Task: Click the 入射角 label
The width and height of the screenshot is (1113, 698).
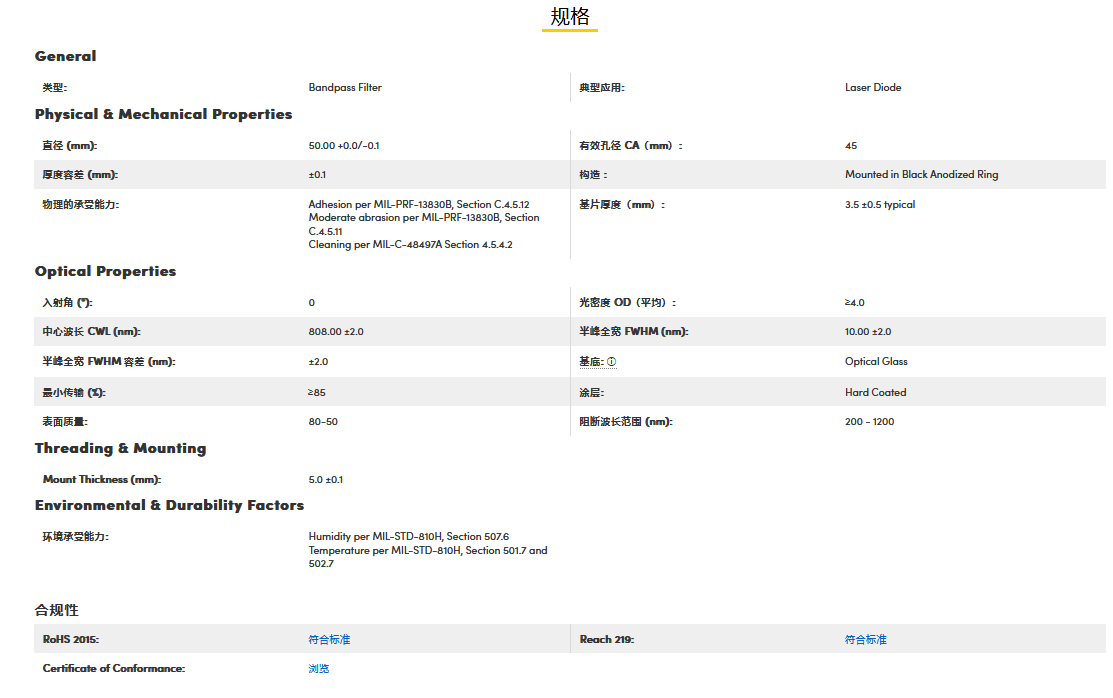Action: click(x=67, y=302)
